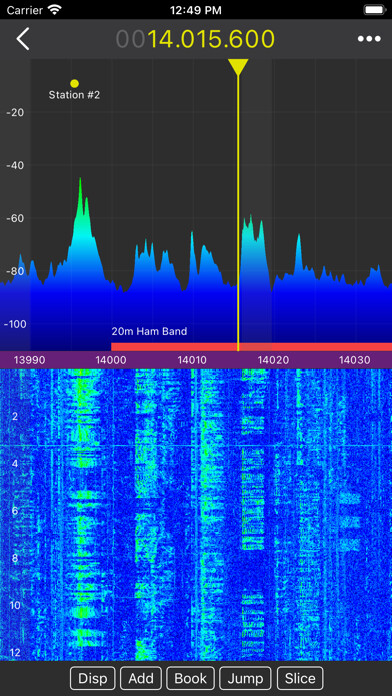The height and width of the screenshot is (696, 392).
Task: Tap the -20 dB level label
Action: [x=15, y=113]
